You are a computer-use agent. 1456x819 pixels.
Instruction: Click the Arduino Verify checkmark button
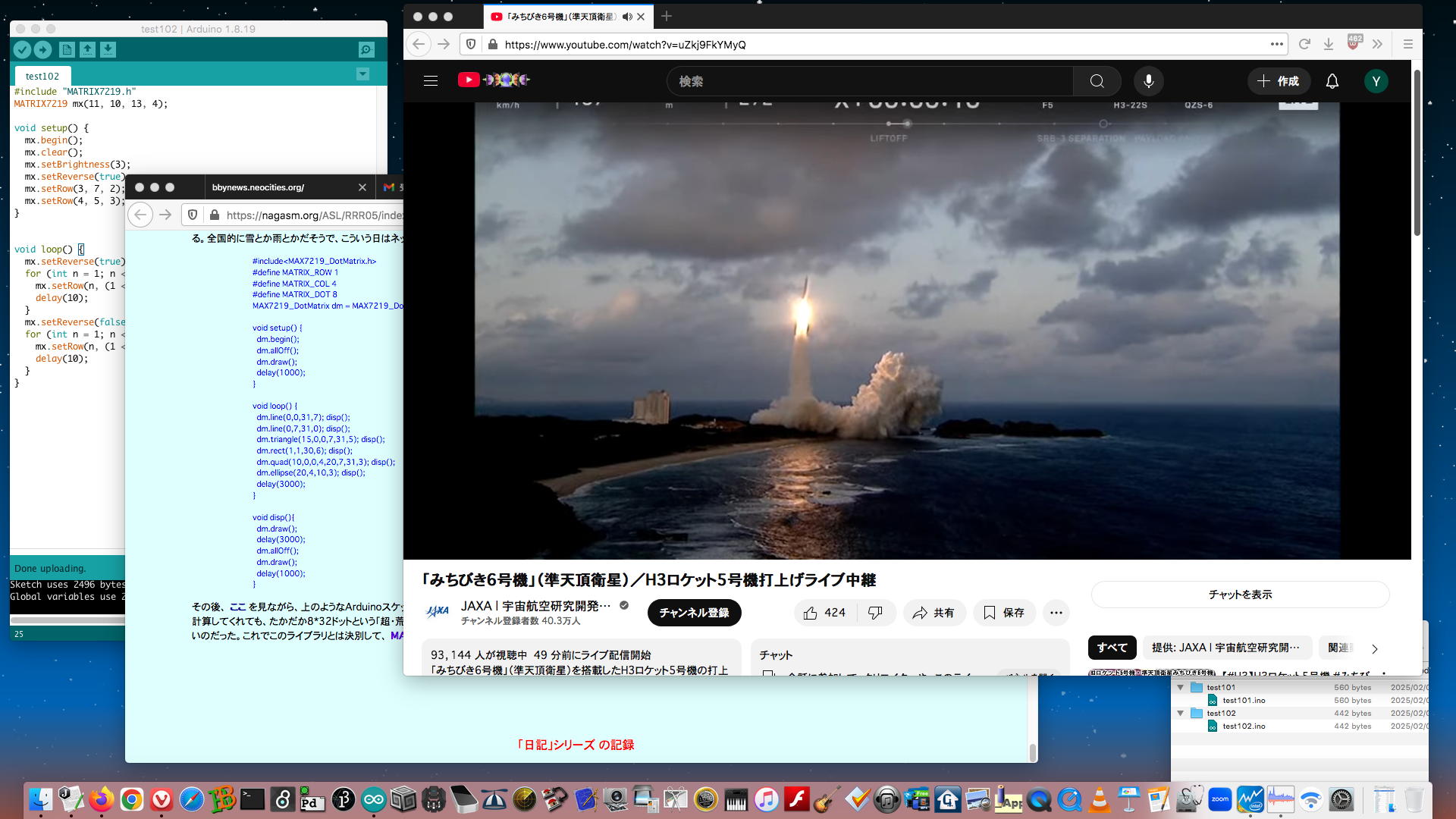(22, 50)
